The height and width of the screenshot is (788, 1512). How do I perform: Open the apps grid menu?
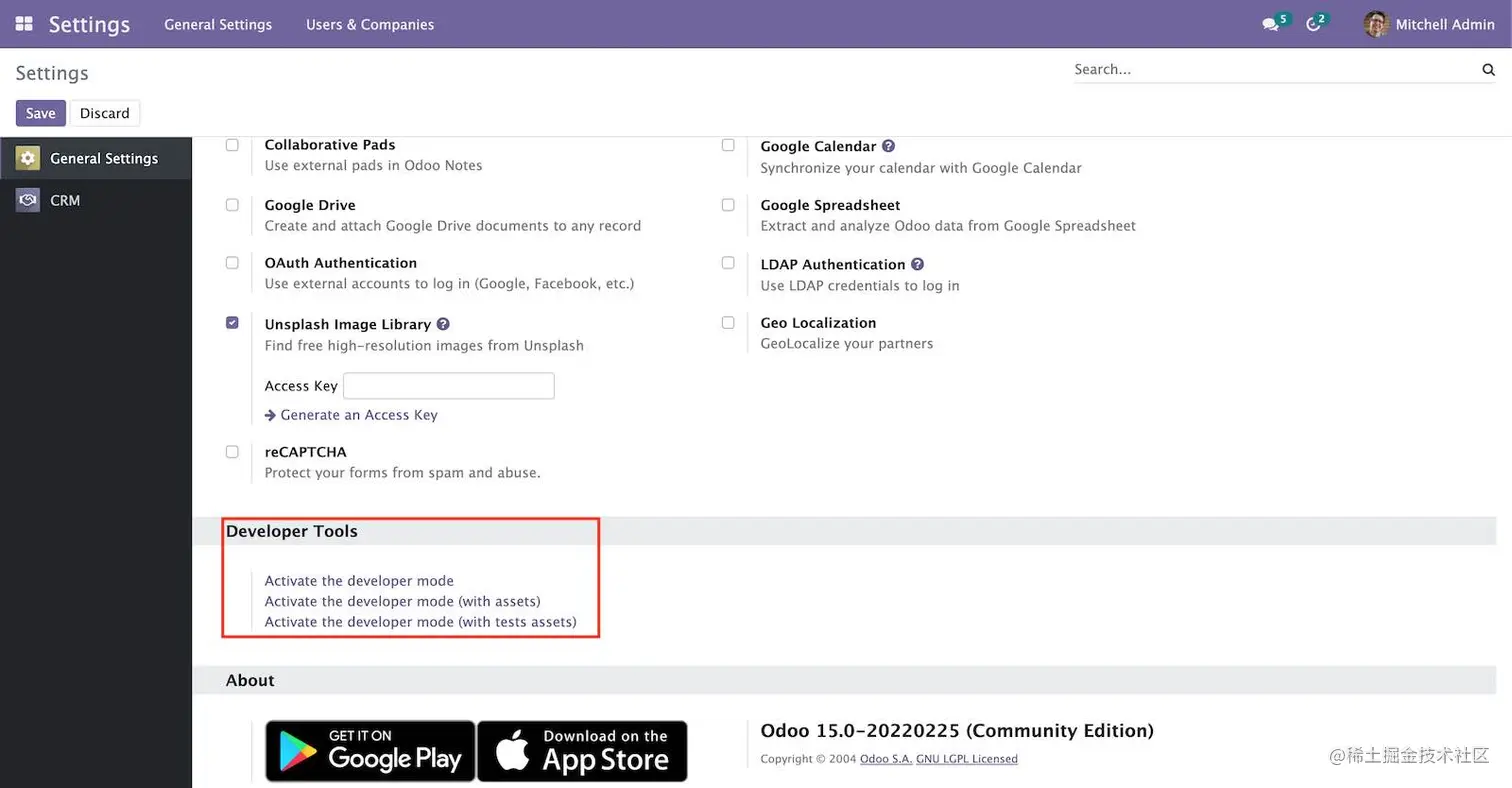23,24
